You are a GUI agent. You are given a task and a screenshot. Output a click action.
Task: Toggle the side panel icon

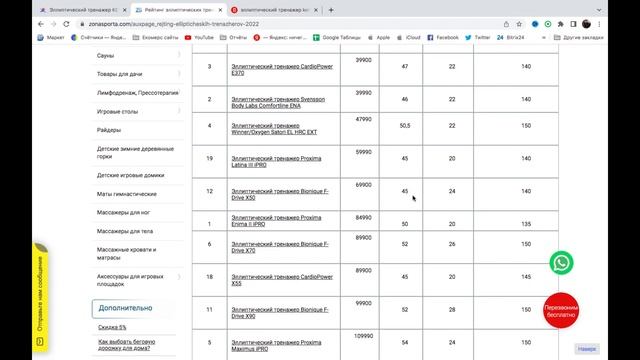coord(573,24)
